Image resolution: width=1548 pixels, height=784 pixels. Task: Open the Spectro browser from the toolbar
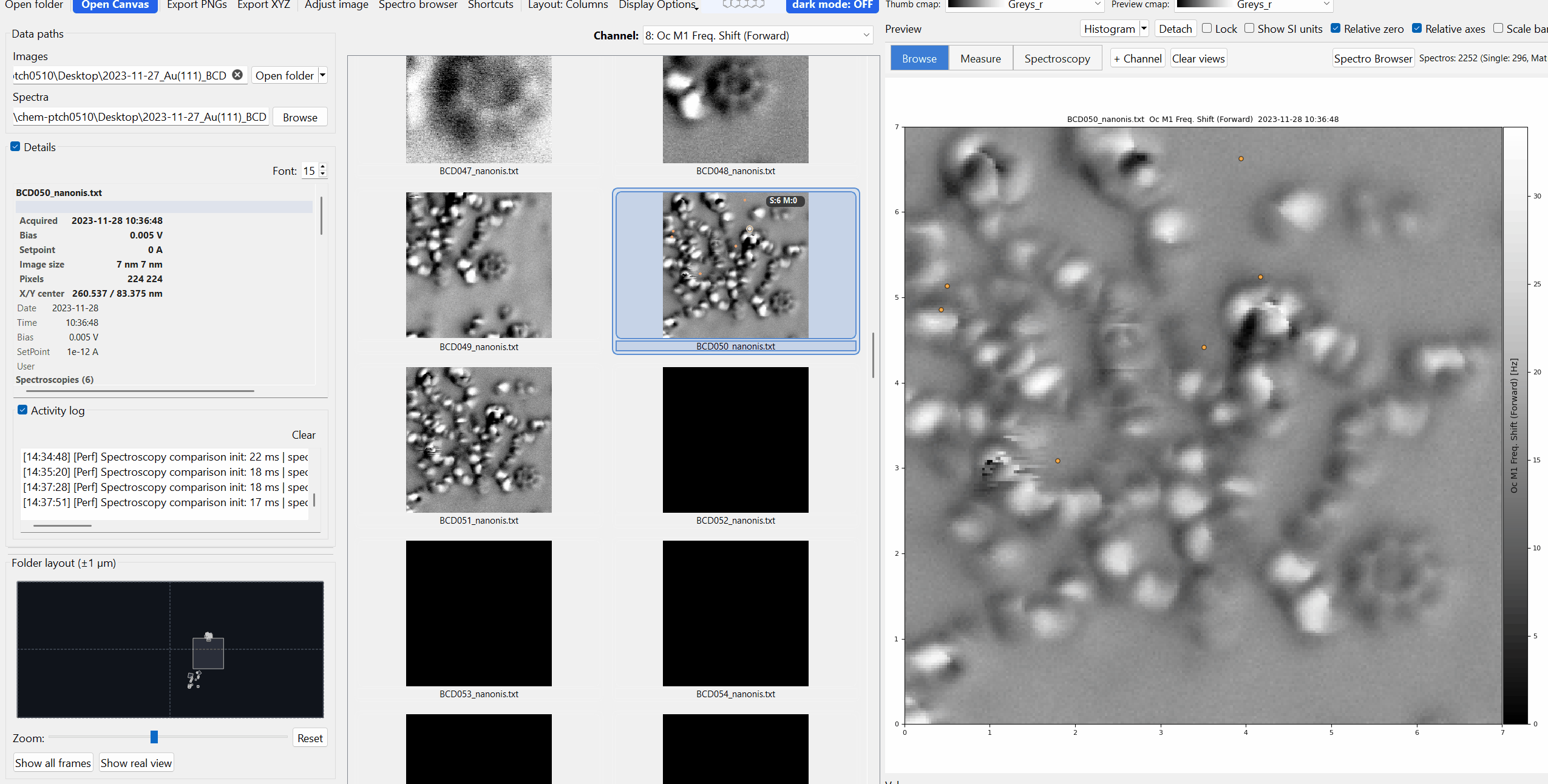[418, 5]
